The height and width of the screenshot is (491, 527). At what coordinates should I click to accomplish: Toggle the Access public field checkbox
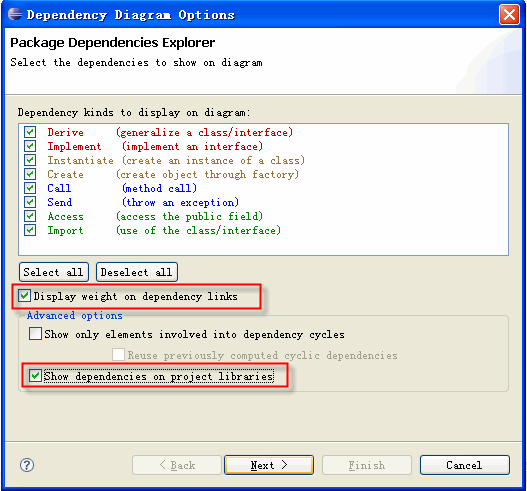(x=30, y=216)
